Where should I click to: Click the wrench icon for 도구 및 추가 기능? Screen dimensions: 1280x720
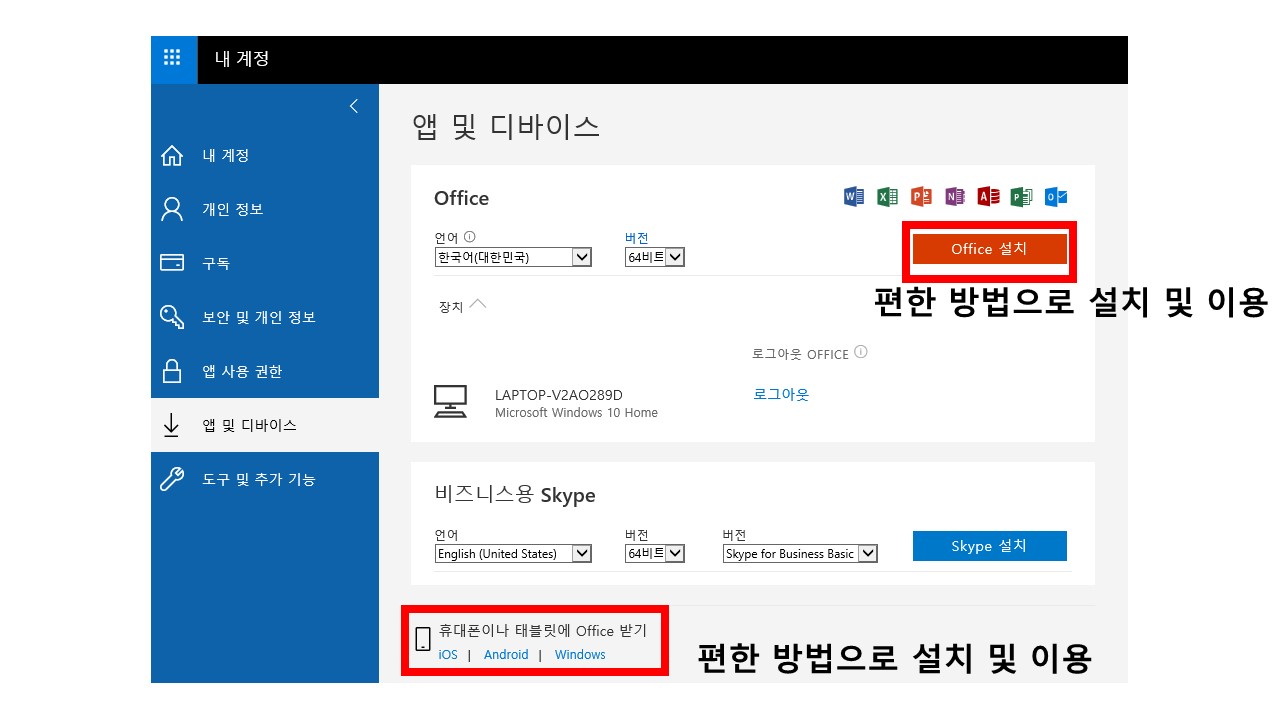pyautogui.click(x=172, y=479)
